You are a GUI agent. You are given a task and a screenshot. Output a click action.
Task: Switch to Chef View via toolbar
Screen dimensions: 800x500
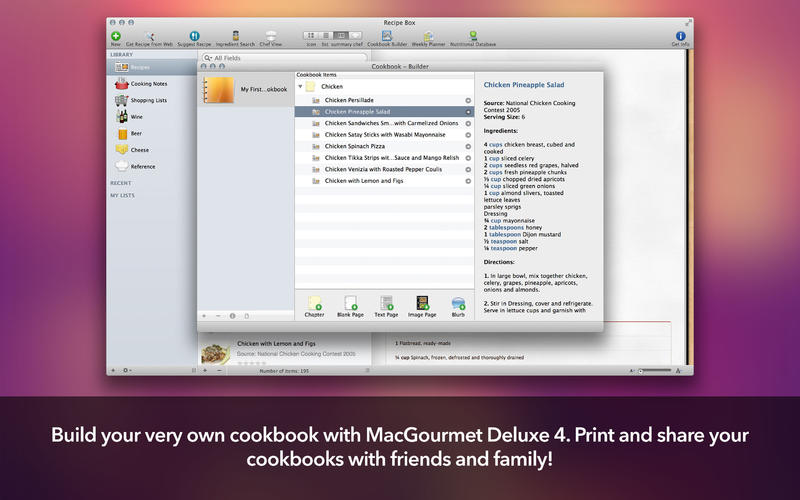tap(271, 36)
